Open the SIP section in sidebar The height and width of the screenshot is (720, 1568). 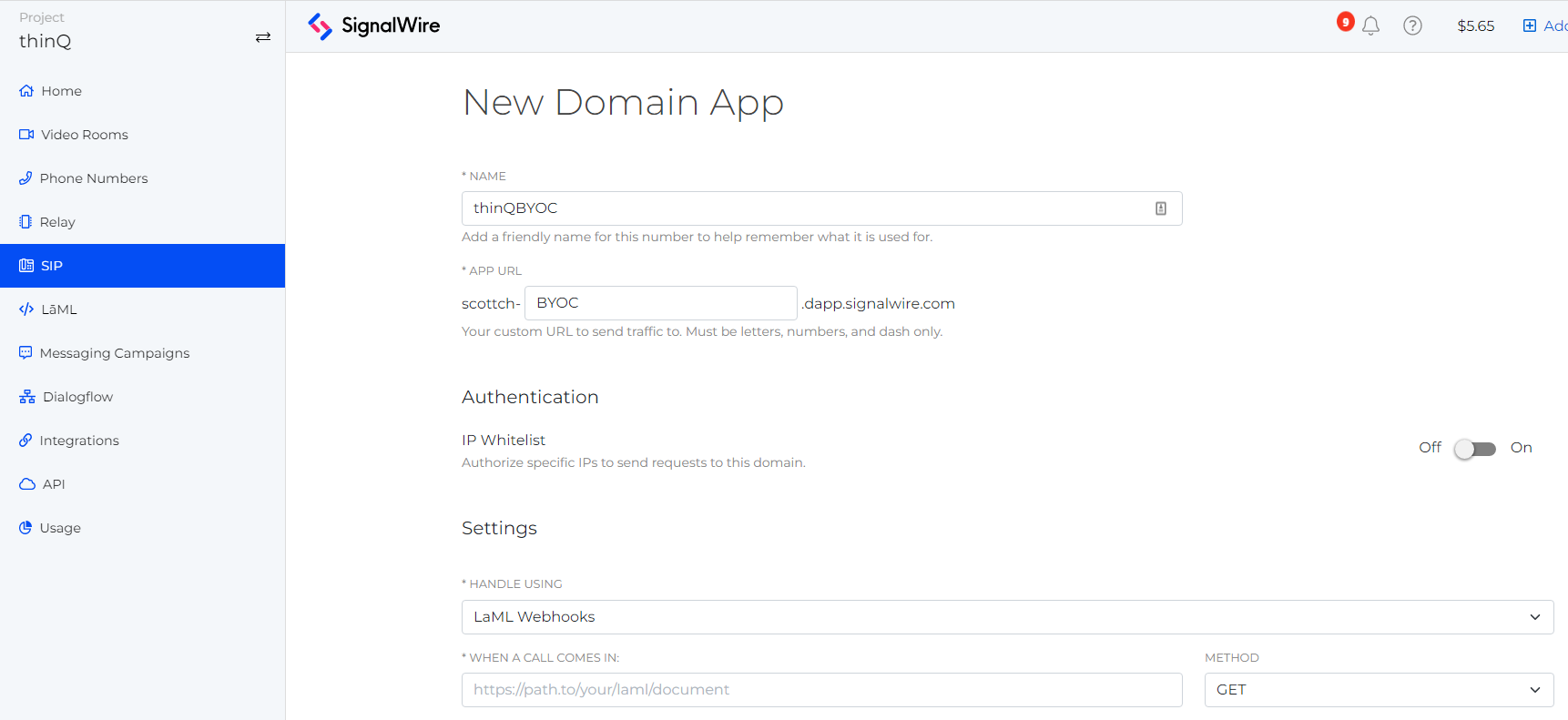pyautogui.click(x=142, y=266)
